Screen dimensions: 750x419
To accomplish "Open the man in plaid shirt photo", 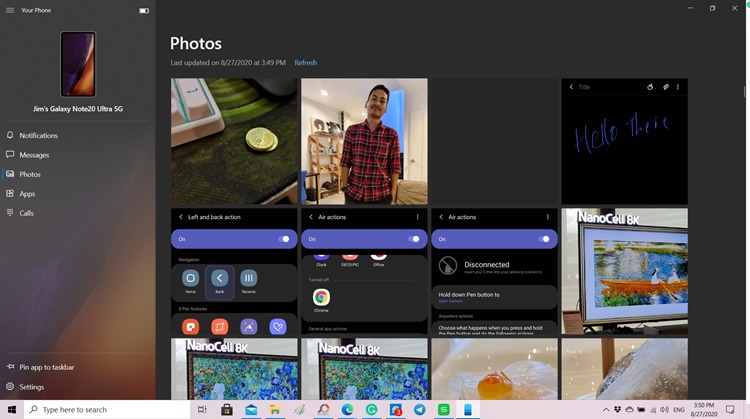I will [364, 142].
